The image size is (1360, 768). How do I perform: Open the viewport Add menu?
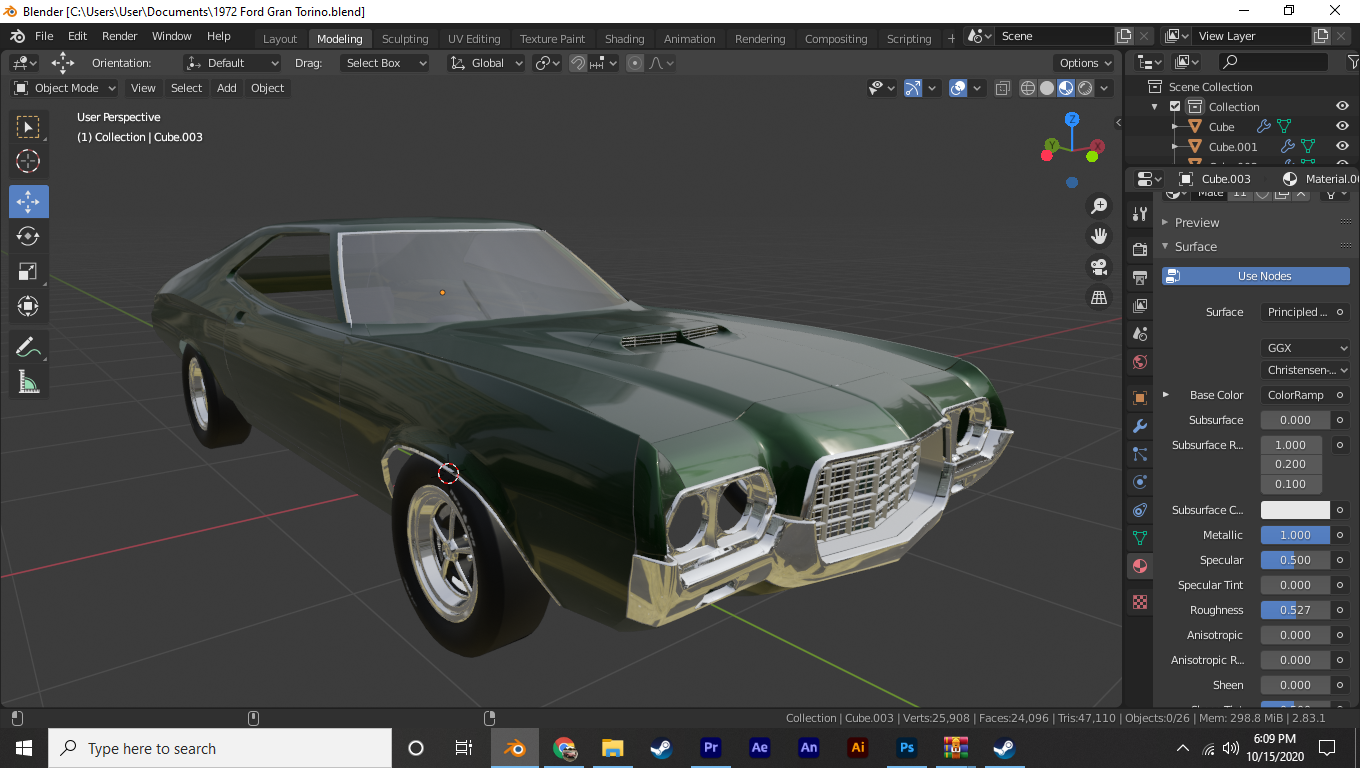(x=227, y=88)
